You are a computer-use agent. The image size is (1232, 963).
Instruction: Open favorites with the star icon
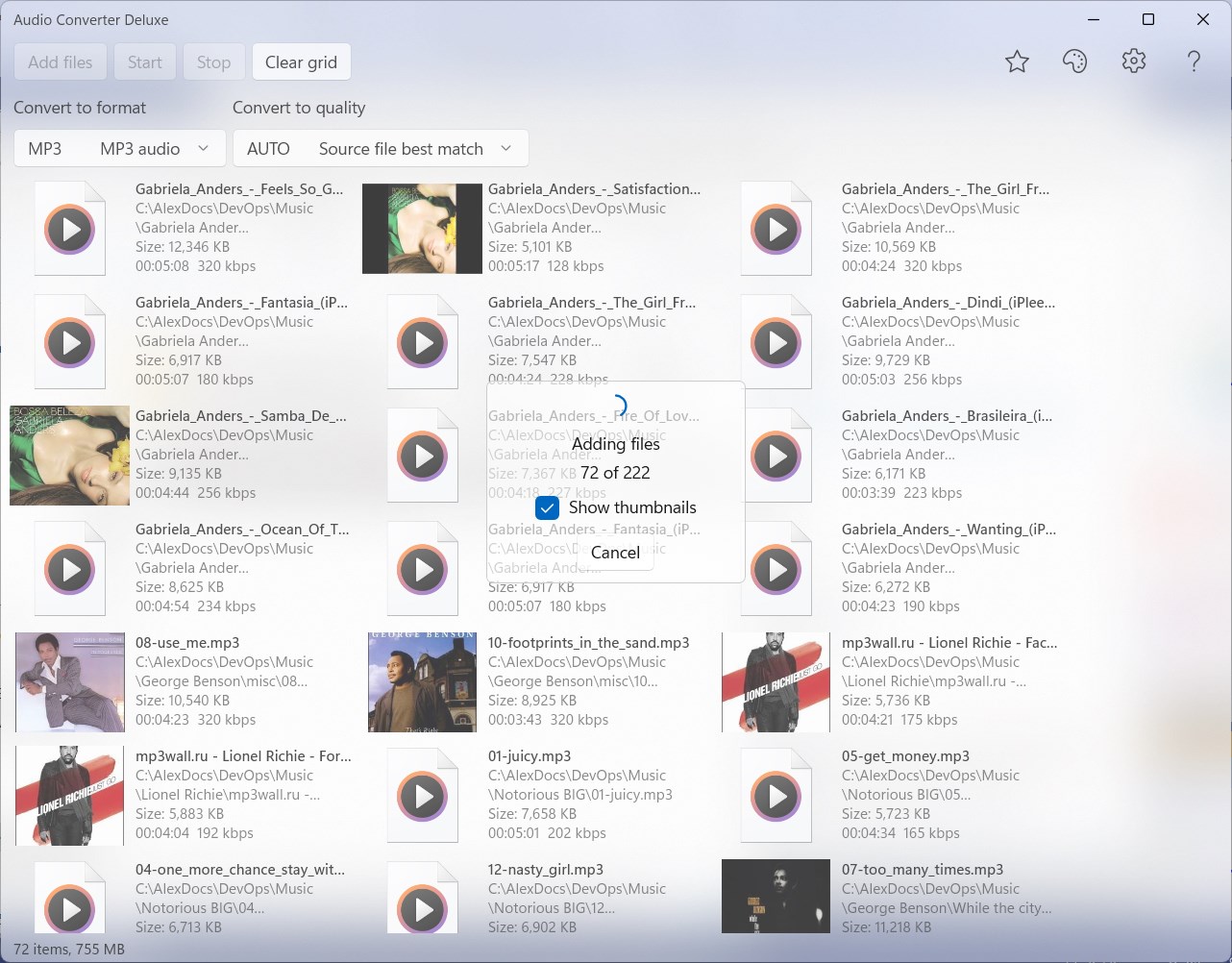click(1017, 62)
